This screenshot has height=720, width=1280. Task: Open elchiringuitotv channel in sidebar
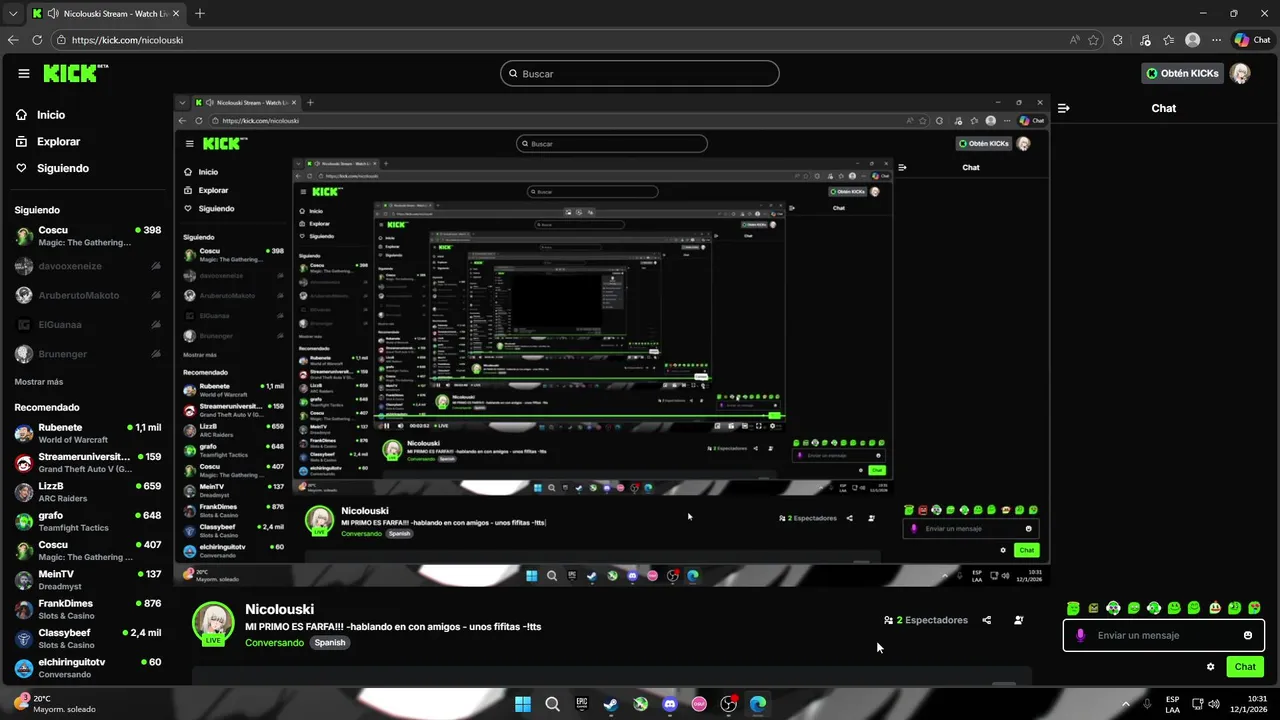88,668
